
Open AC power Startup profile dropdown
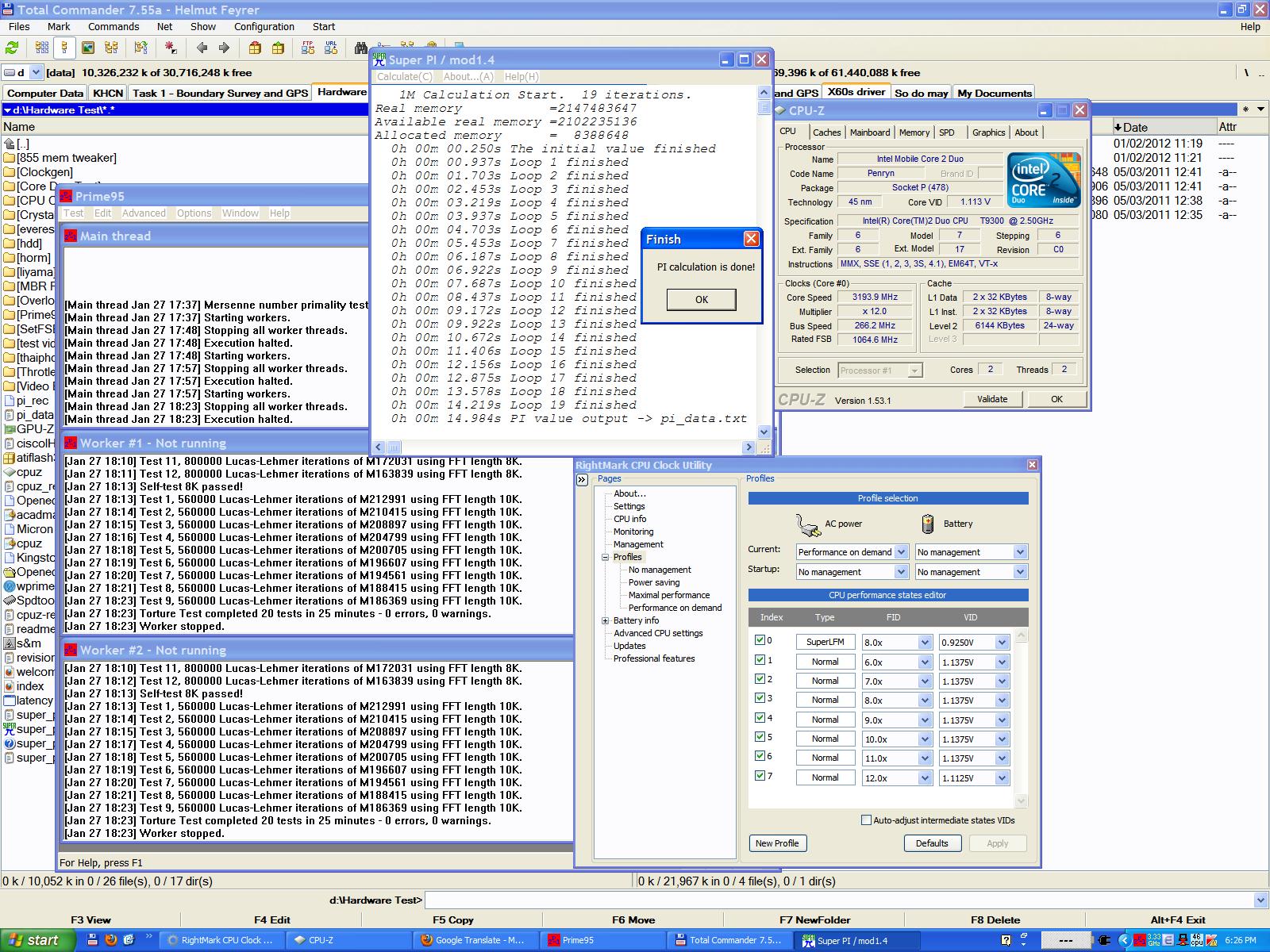tap(901, 572)
